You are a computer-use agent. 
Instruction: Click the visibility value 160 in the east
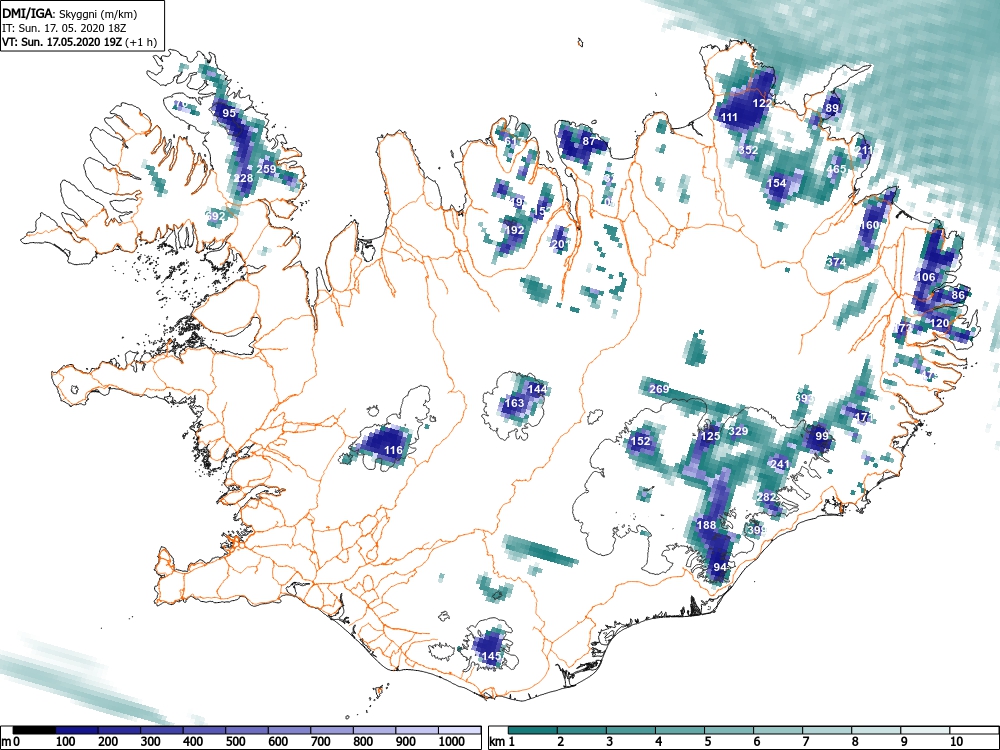point(870,225)
